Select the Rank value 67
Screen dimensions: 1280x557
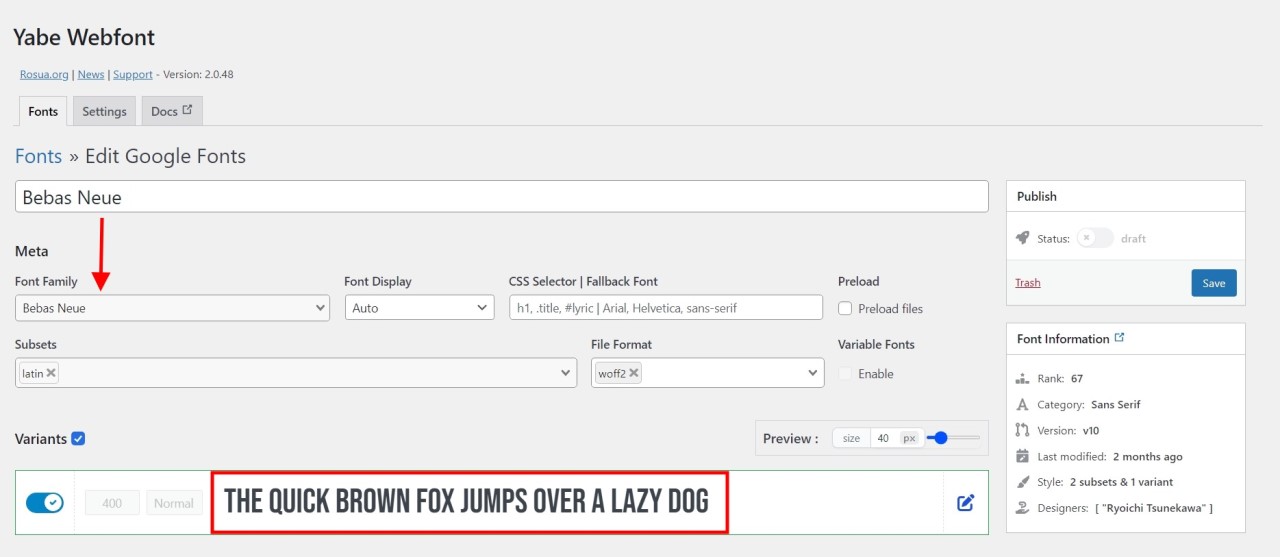click(1077, 379)
